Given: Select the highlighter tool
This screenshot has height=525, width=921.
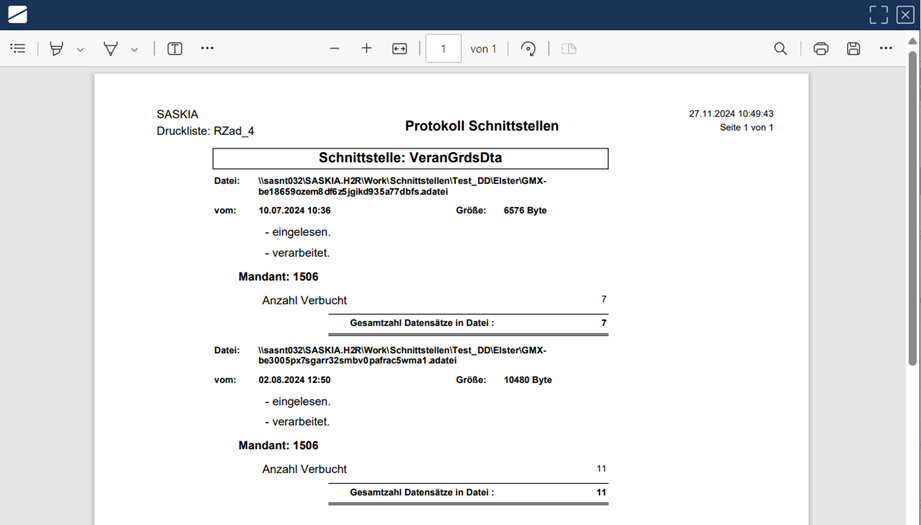Looking at the screenshot, I should pyautogui.click(x=57, y=48).
